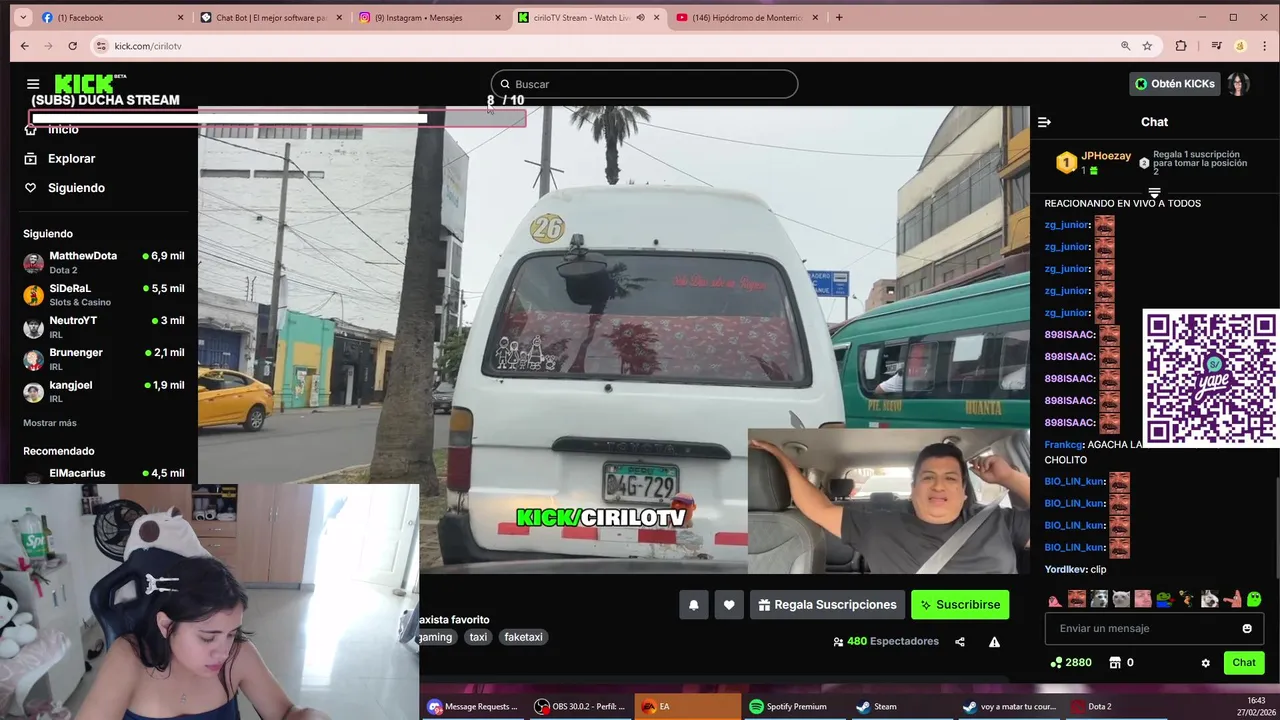Click the taxi tag

click(478, 637)
